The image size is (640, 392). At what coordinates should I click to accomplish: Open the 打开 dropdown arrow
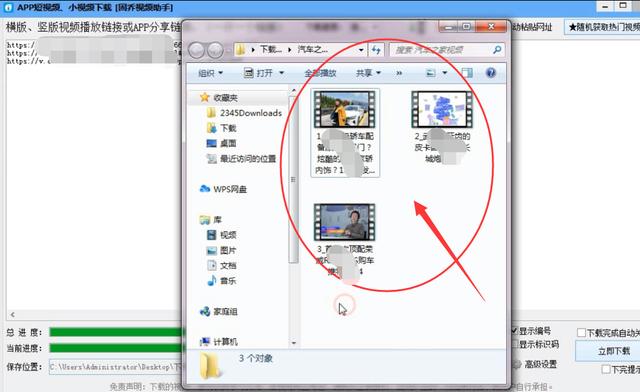[x=281, y=73]
